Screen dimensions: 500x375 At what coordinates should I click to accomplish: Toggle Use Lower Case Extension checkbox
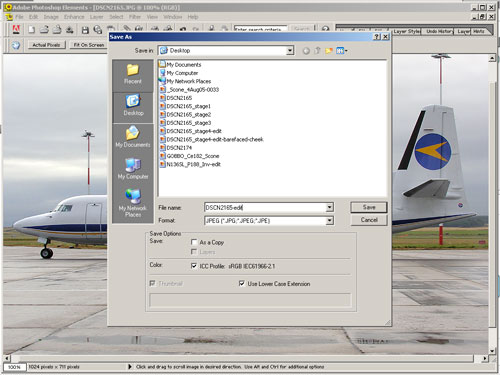coord(242,283)
